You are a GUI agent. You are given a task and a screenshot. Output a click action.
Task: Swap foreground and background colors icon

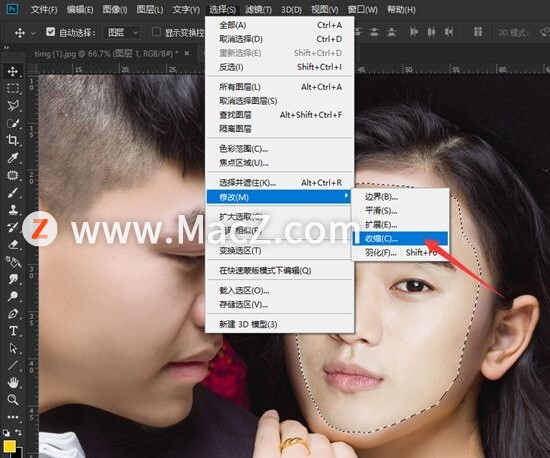18,432
